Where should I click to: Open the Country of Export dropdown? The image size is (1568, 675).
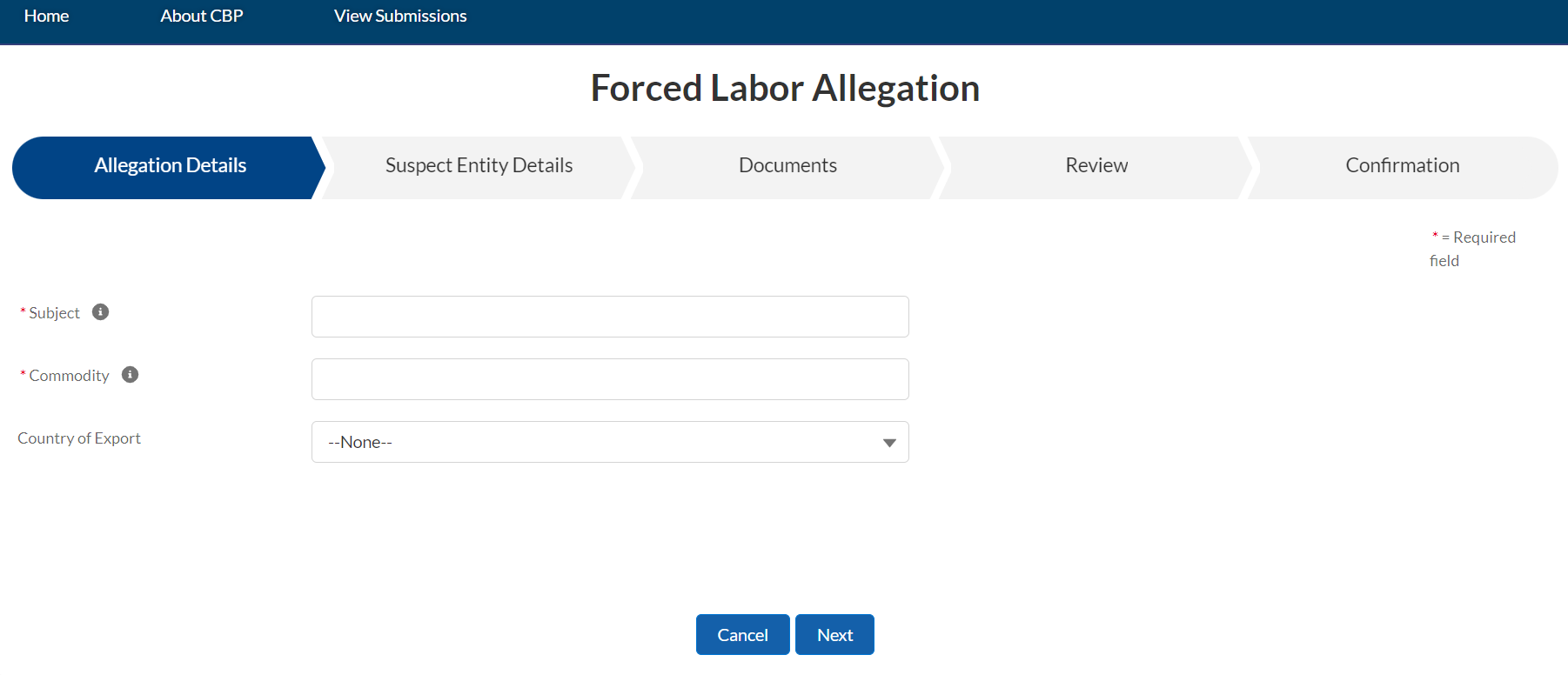(609, 442)
